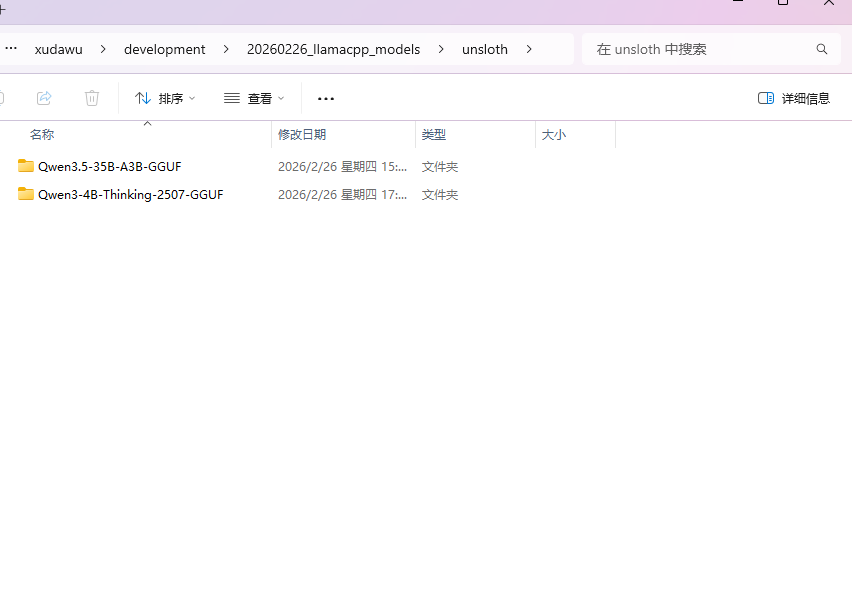Click the share icon in toolbar
This screenshot has width=852, height=592.
pos(44,98)
